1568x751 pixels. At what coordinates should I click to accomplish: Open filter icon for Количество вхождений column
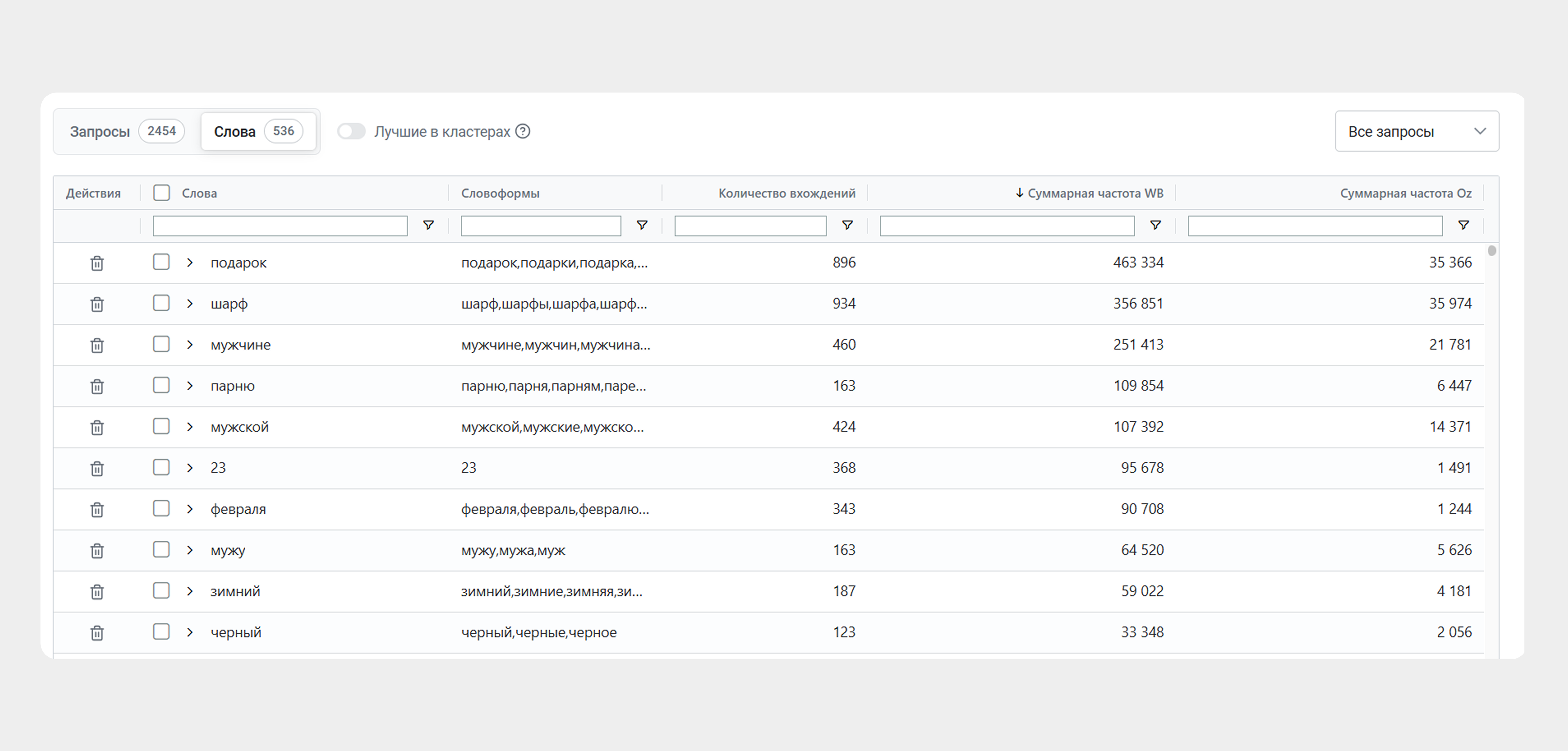pyautogui.click(x=847, y=225)
